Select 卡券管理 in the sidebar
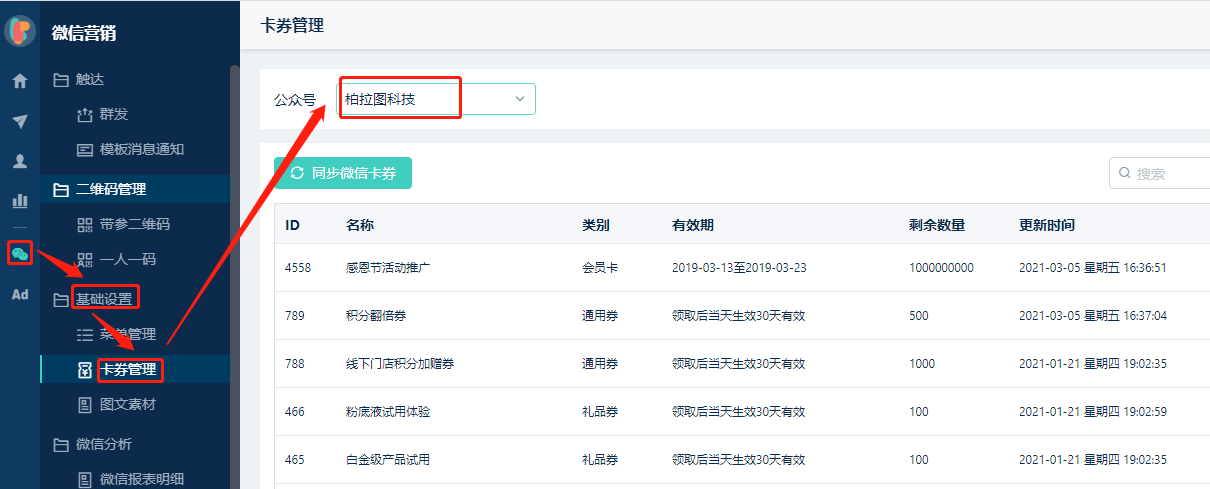Image resolution: width=1210 pixels, height=489 pixels. pos(128,370)
